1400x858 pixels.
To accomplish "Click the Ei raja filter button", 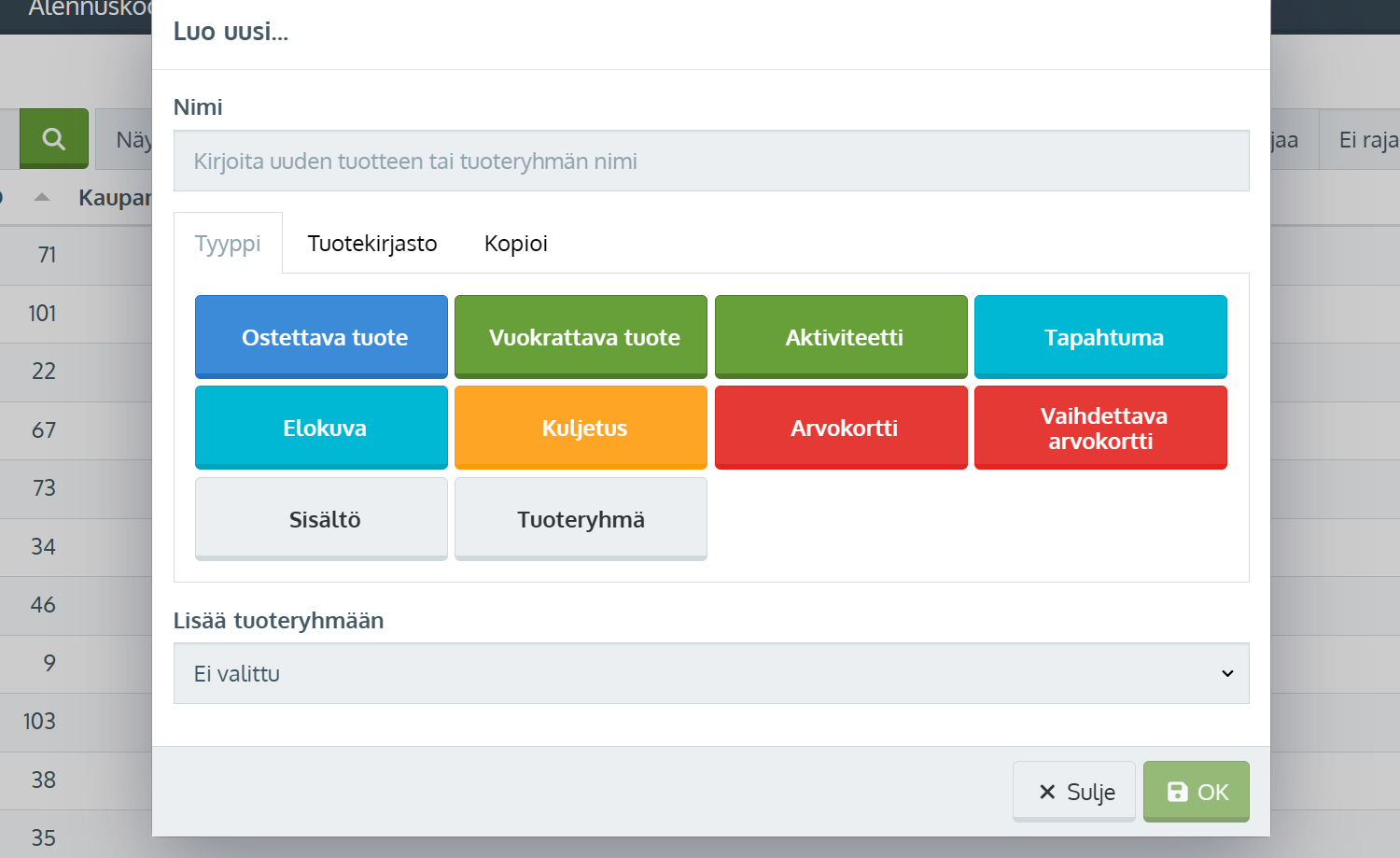I will click(x=1360, y=139).
